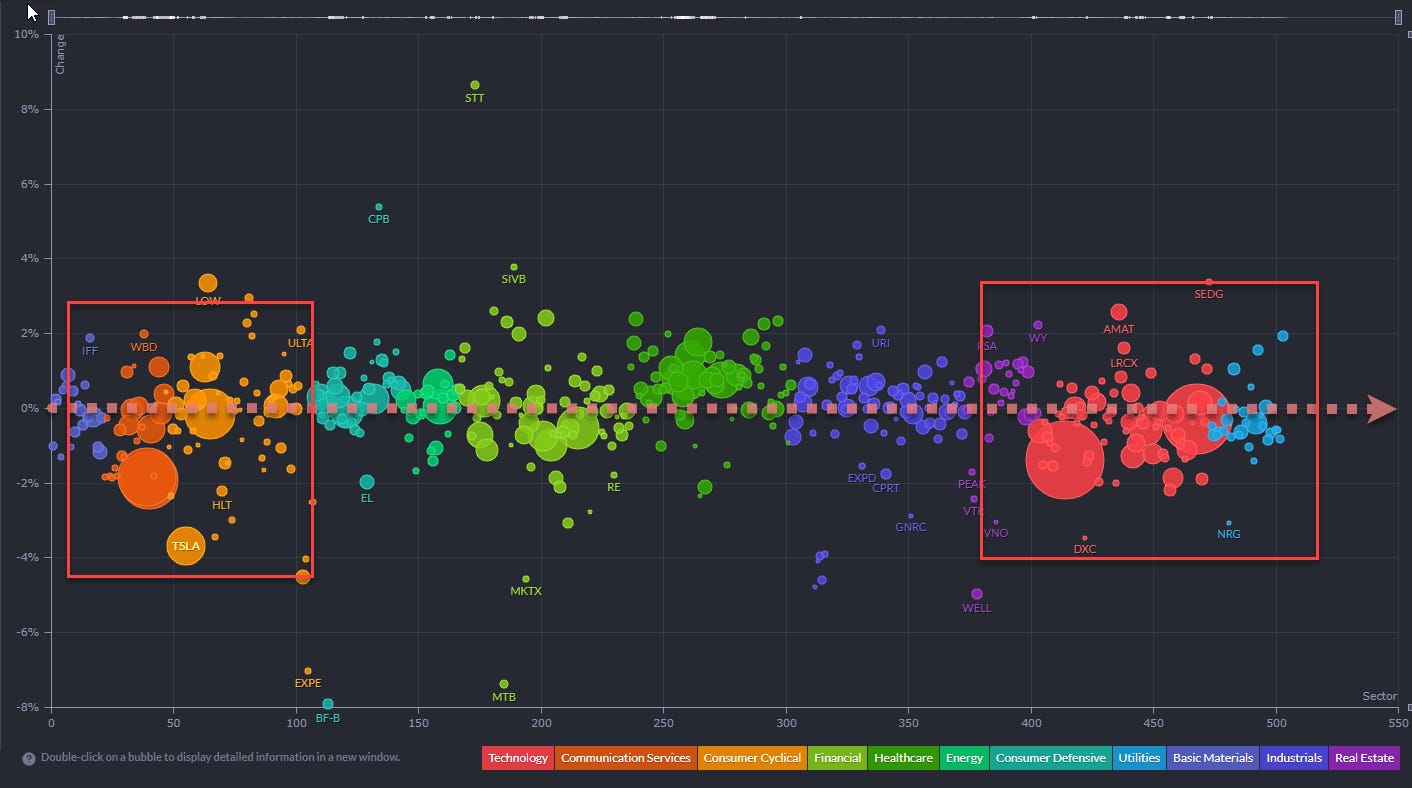Select the CPB bubble

pyautogui.click(x=379, y=207)
